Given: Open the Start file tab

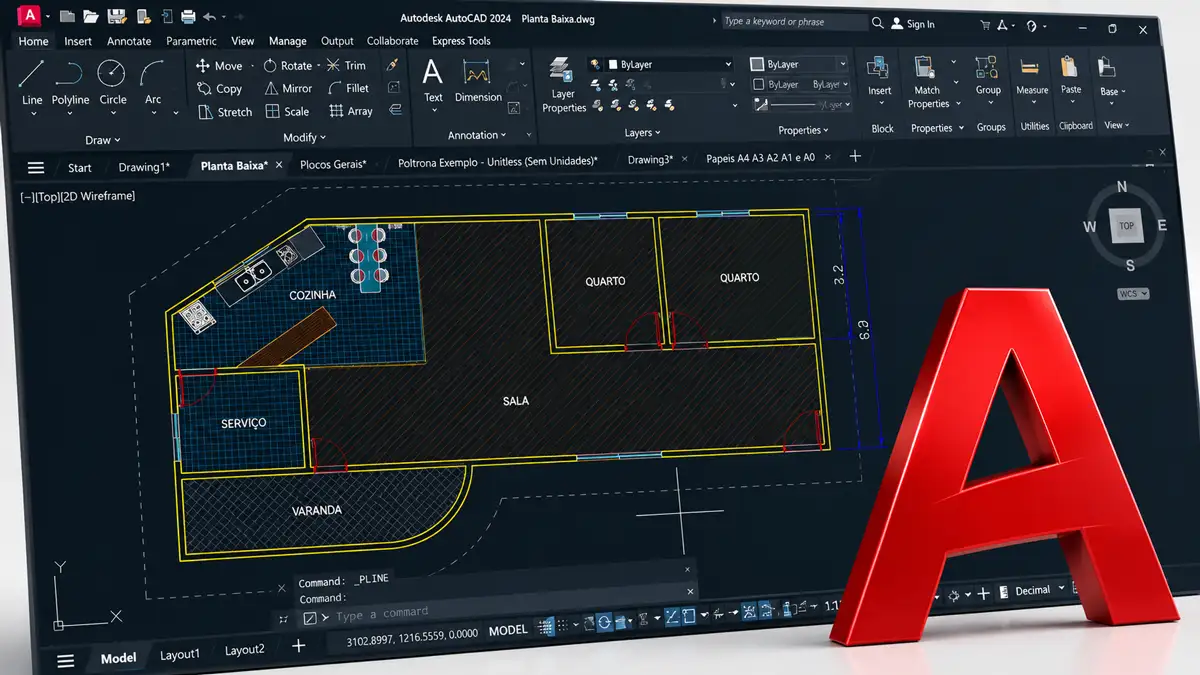Looking at the screenshot, I should coord(80,168).
